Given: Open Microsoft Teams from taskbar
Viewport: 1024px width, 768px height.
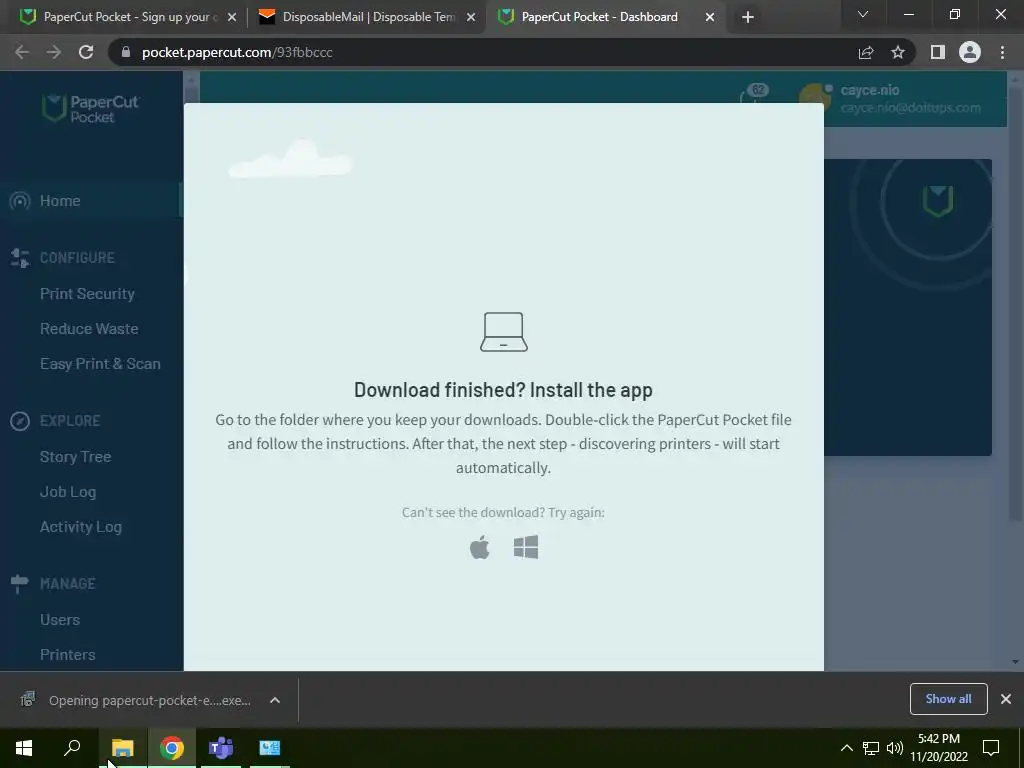Looking at the screenshot, I should pos(221,748).
